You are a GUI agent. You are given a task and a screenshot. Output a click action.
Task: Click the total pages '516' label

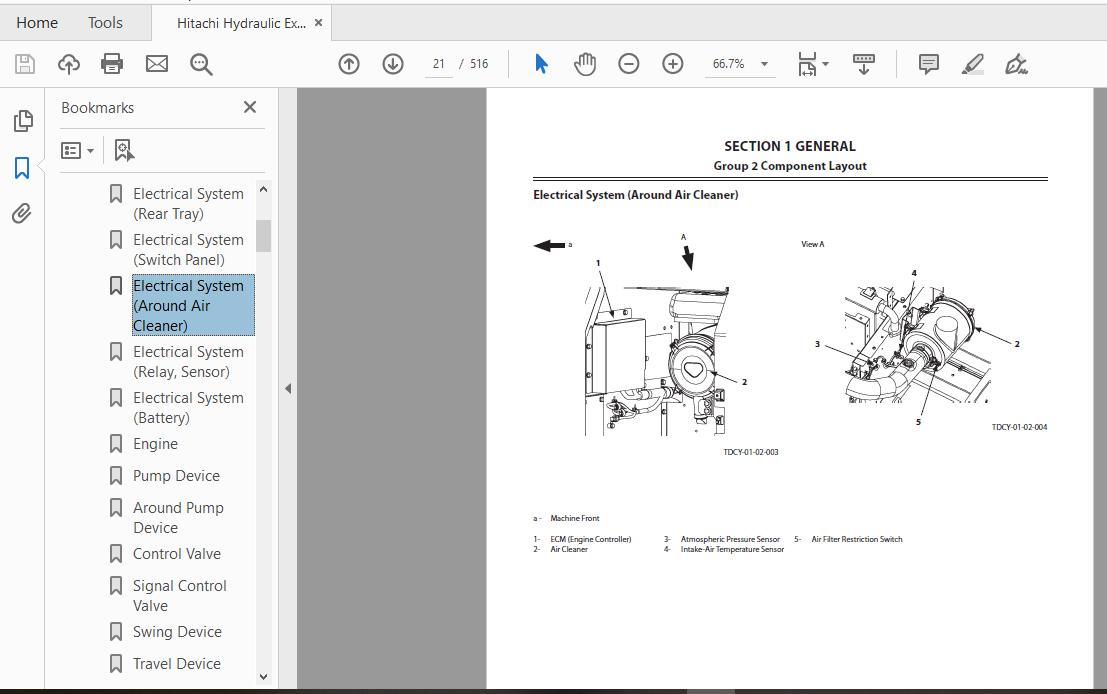tap(479, 64)
